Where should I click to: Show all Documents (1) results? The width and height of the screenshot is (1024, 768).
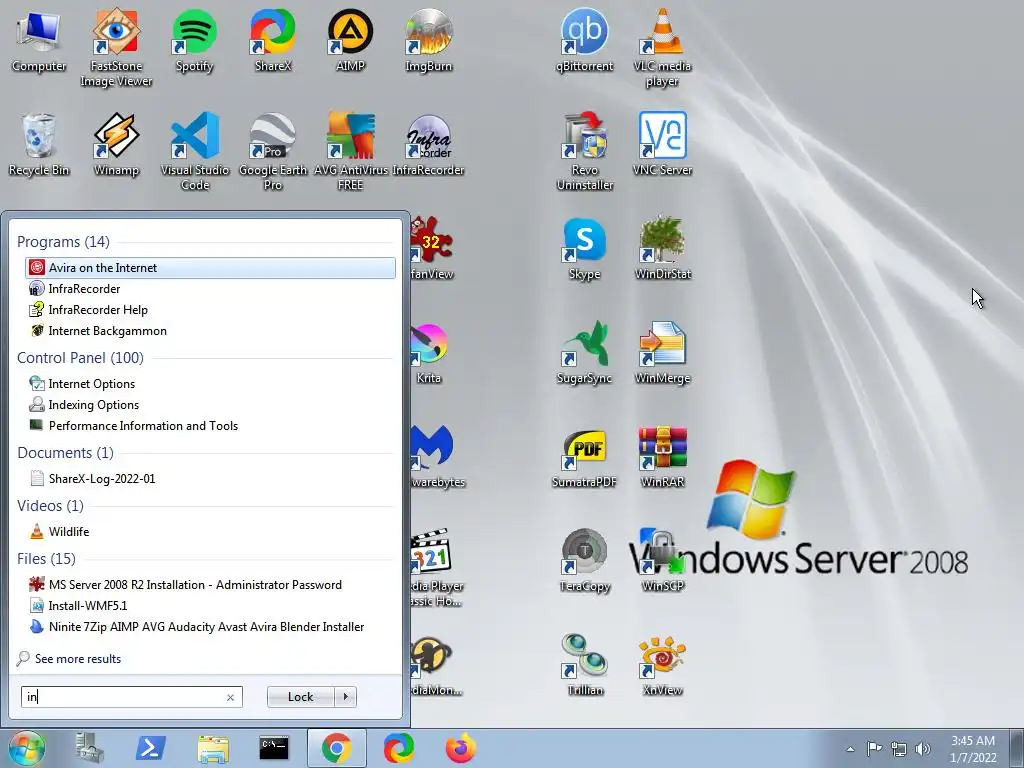[65, 453]
